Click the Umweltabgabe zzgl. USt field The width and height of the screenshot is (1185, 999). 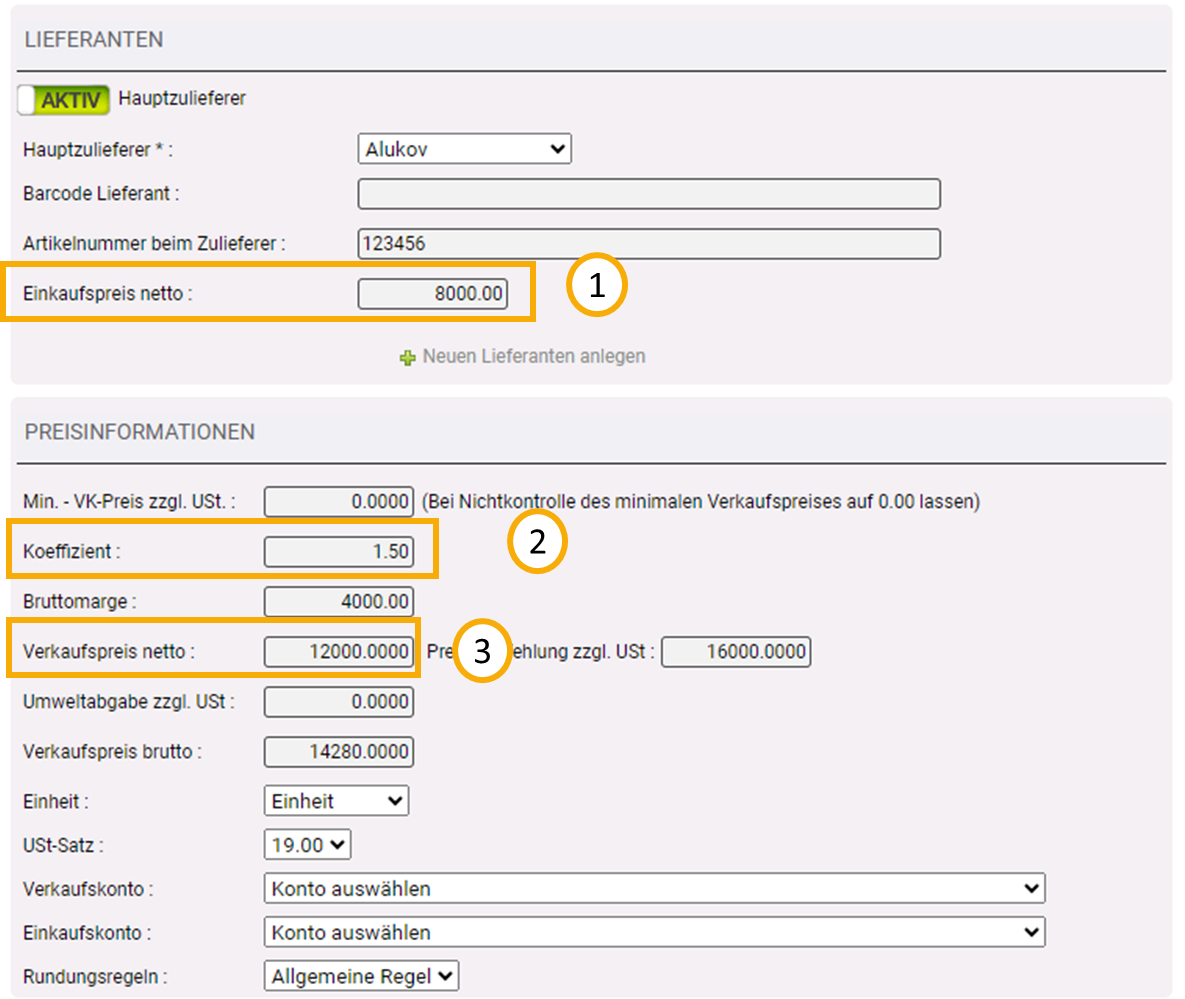(x=338, y=702)
